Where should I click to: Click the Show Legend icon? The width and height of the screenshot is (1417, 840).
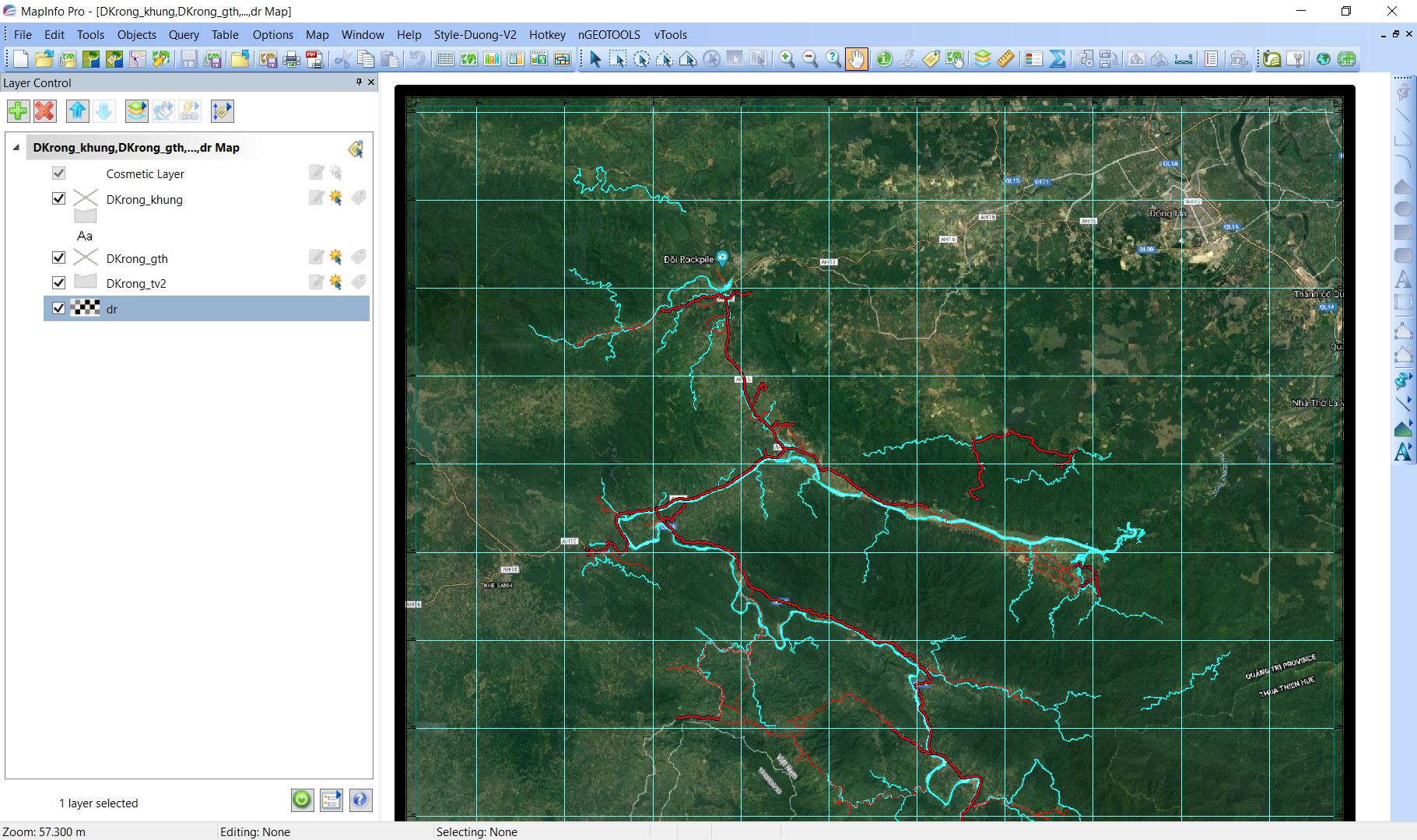click(x=1034, y=59)
